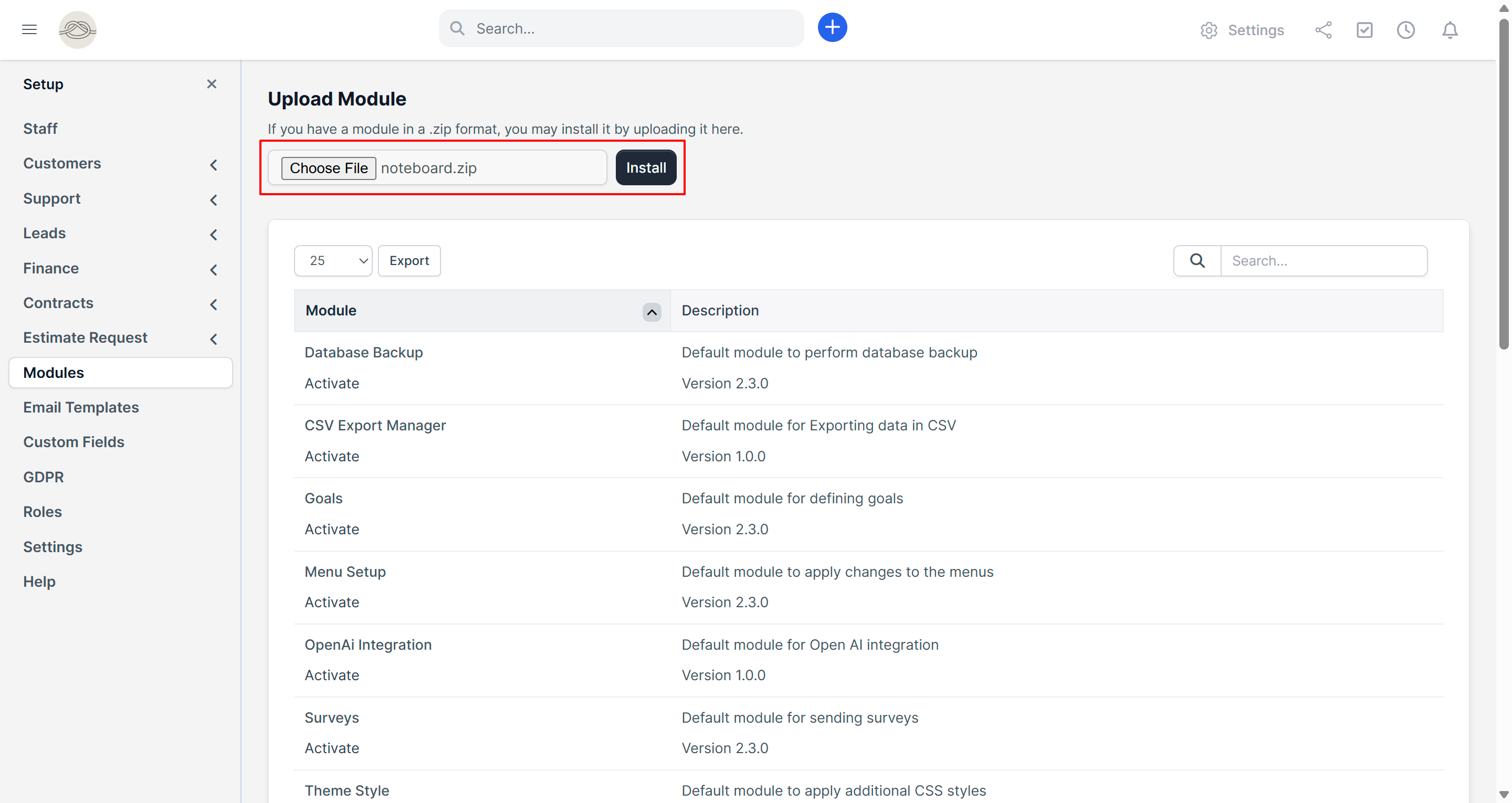Open the todo checklist icon
Image resolution: width=1512 pixels, height=803 pixels.
[1364, 30]
